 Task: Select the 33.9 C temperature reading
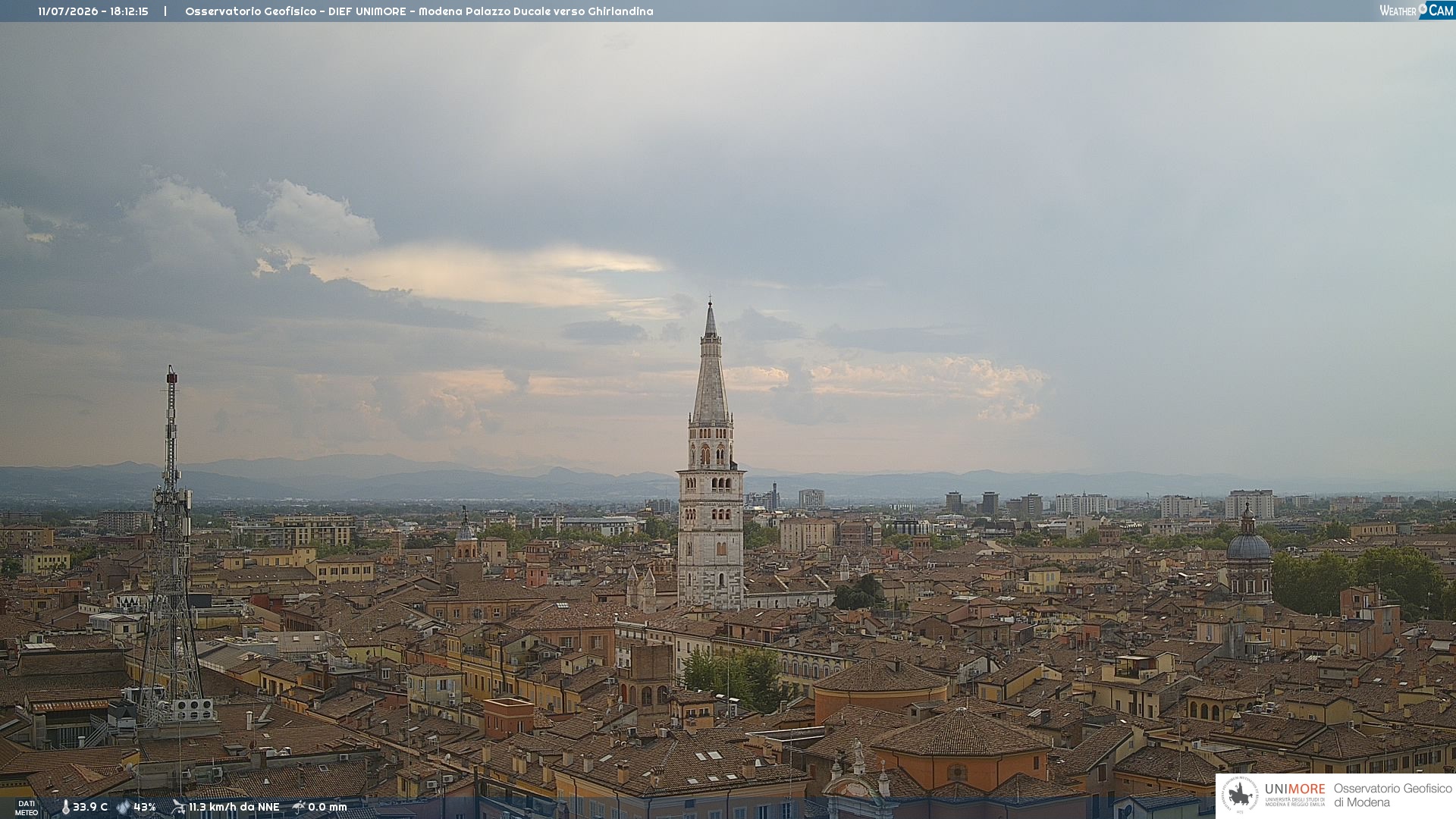pyautogui.click(x=90, y=807)
